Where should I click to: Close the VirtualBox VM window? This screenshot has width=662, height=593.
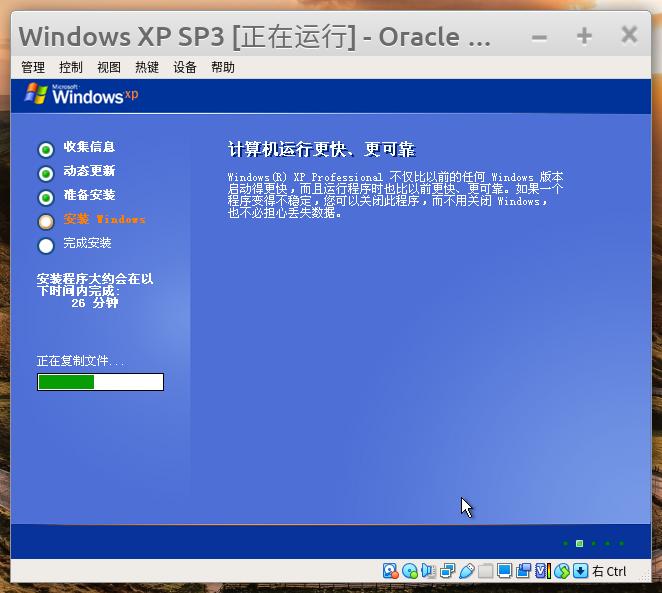pos(629,35)
